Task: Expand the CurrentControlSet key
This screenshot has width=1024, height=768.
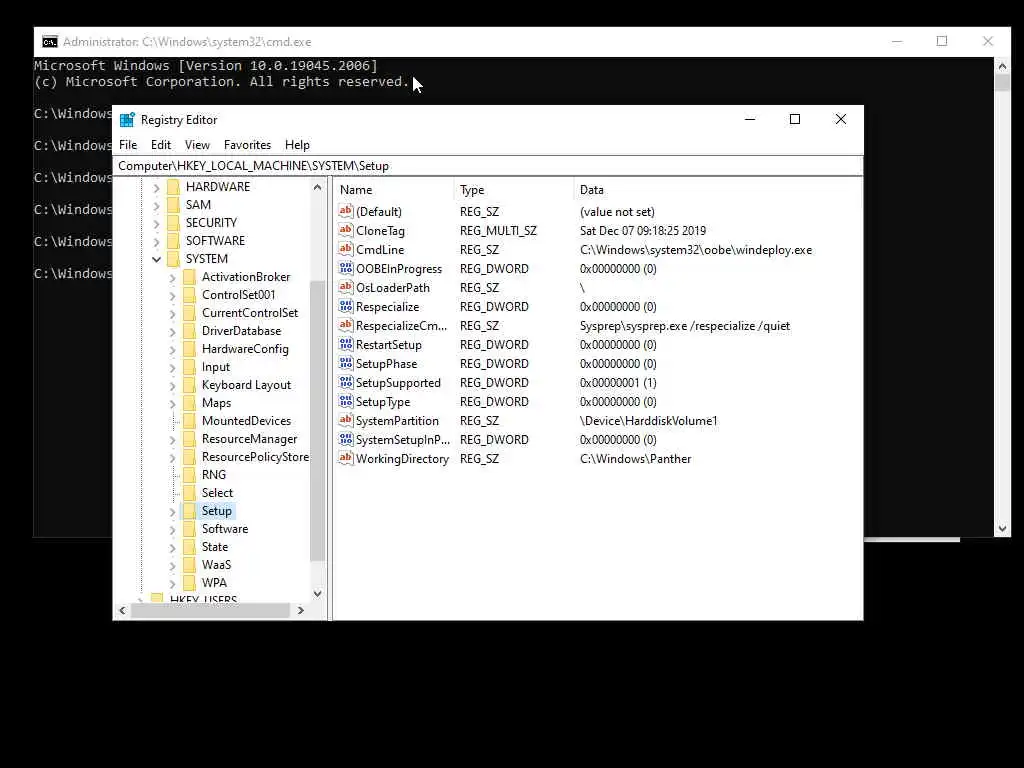Action: [x=172, y=313]
